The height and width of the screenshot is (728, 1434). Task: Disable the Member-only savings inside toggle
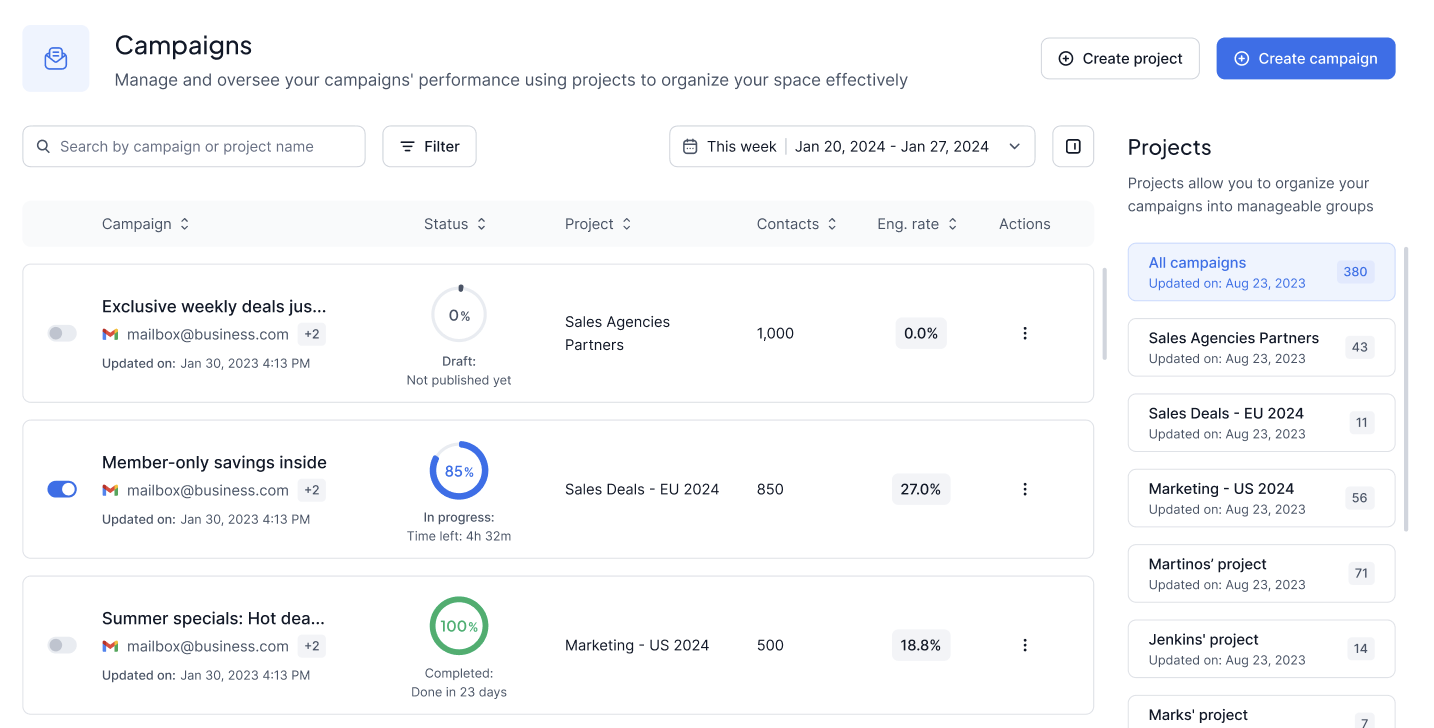(x=62, y=489)
